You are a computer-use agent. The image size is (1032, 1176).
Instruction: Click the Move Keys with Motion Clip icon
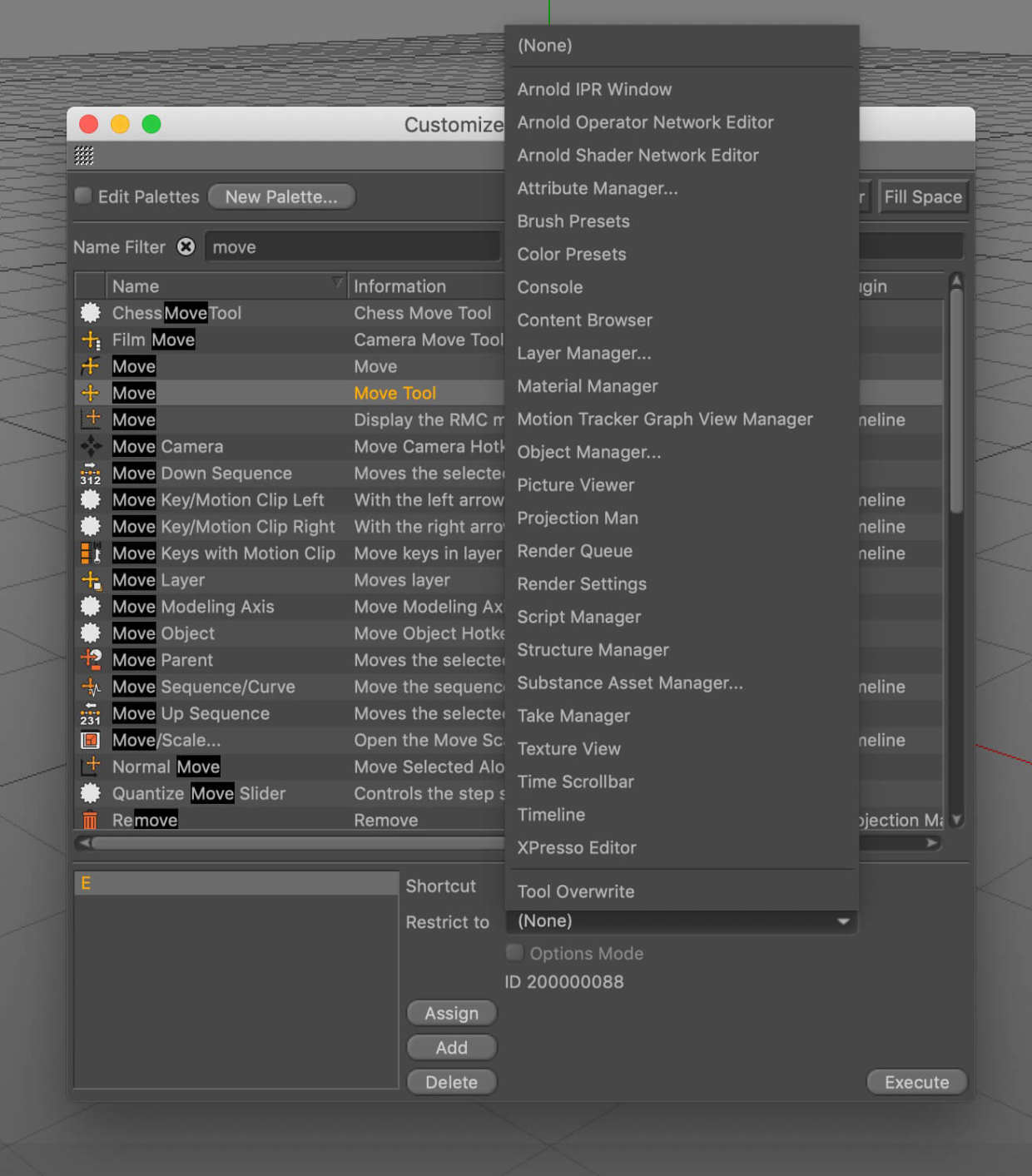point(90,553)
